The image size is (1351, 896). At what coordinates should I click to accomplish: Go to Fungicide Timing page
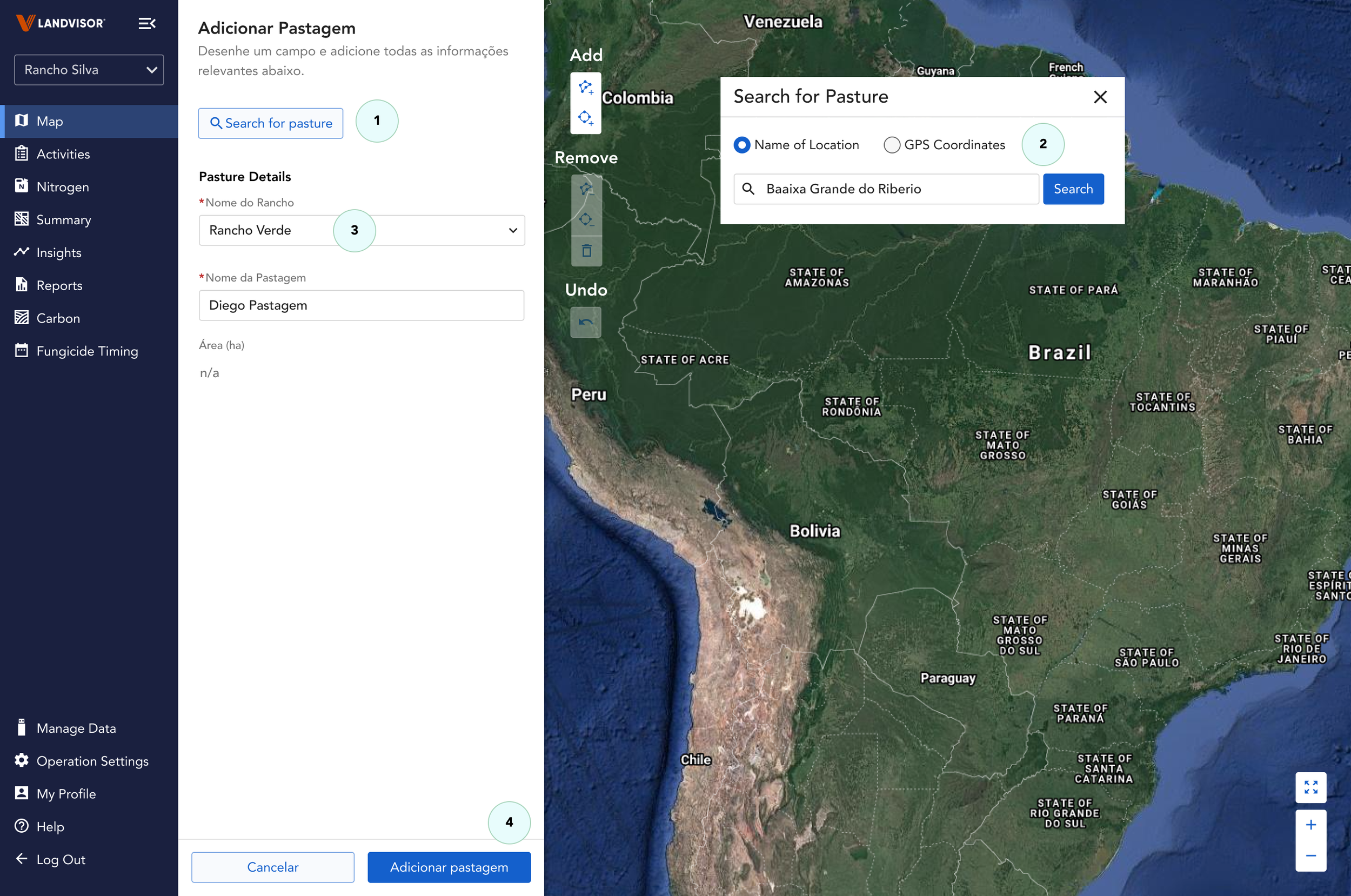(87, 351)
